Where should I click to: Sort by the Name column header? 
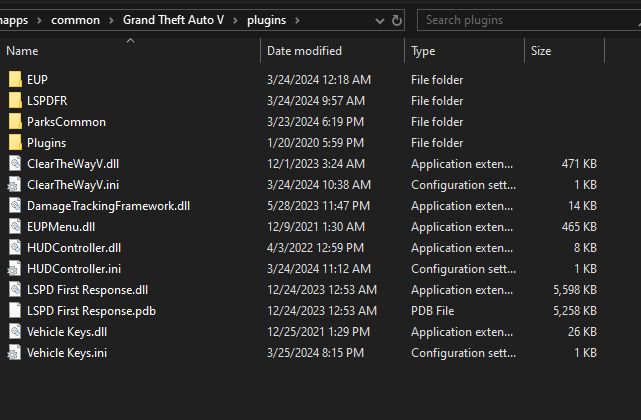click(x=22, y=51)
